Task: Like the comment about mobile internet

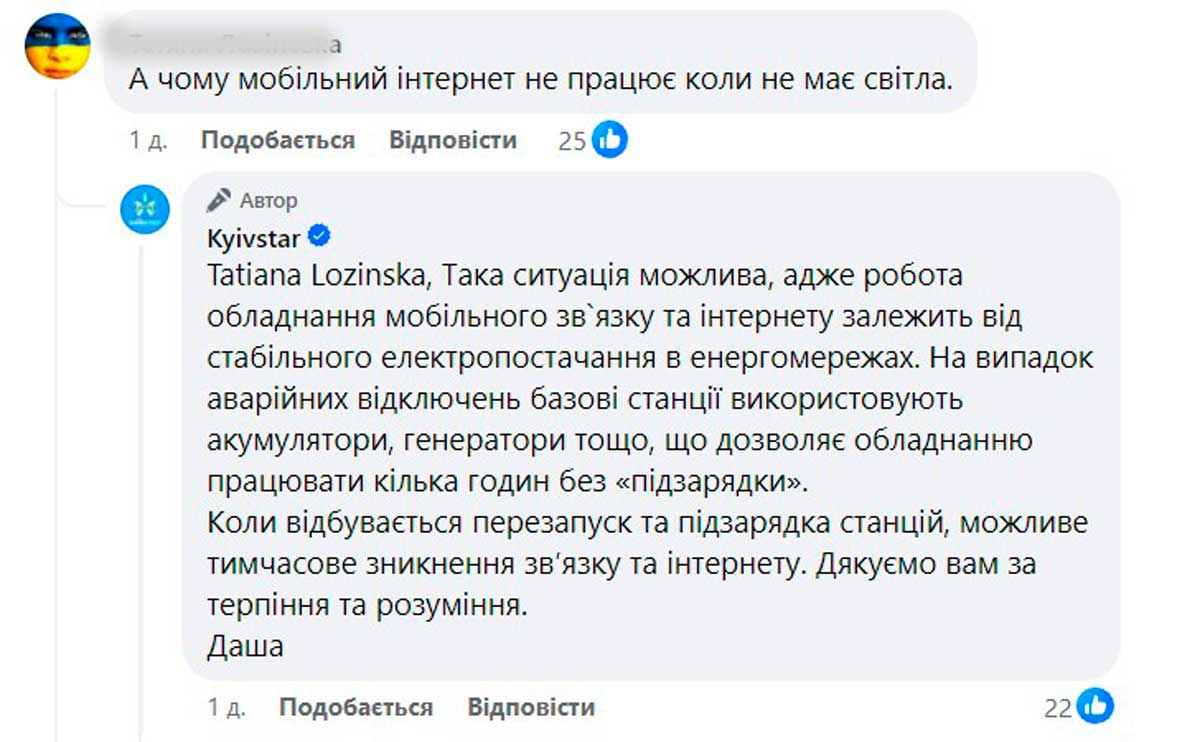Action: [x=277, y=140]
